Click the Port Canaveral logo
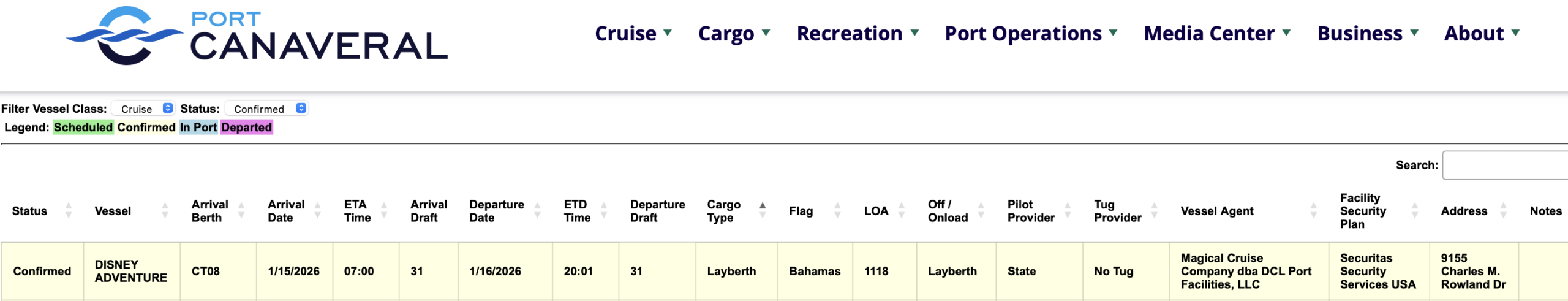This screenshot has height=301, width=1568. tap(257, 36)
